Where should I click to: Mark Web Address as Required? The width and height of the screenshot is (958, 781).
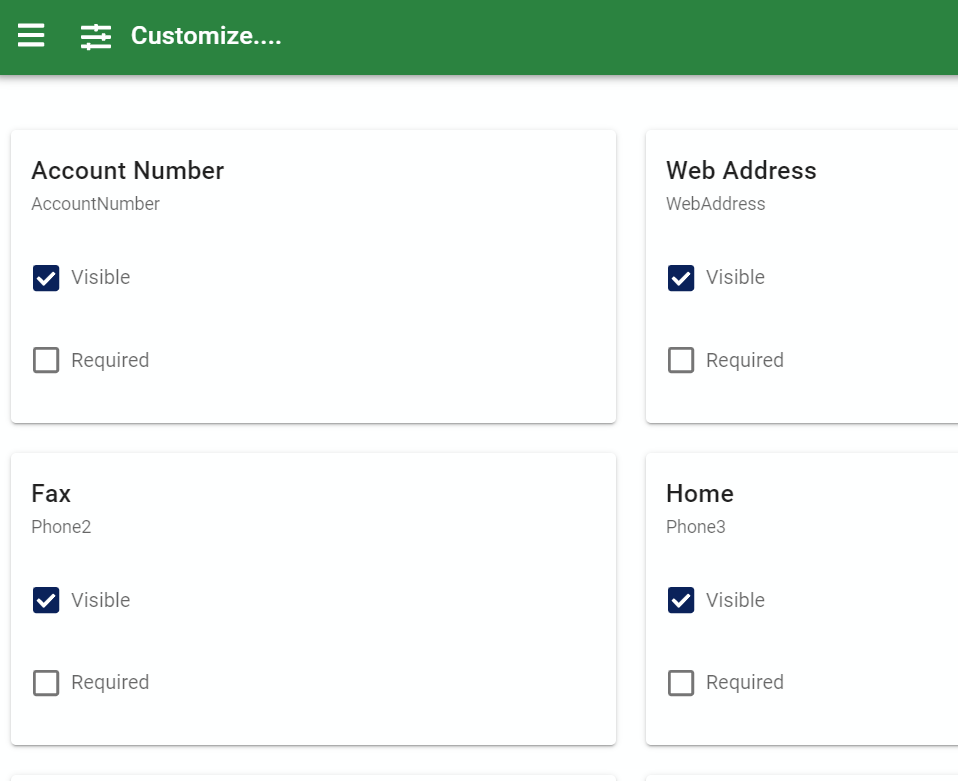pos(681,360)
